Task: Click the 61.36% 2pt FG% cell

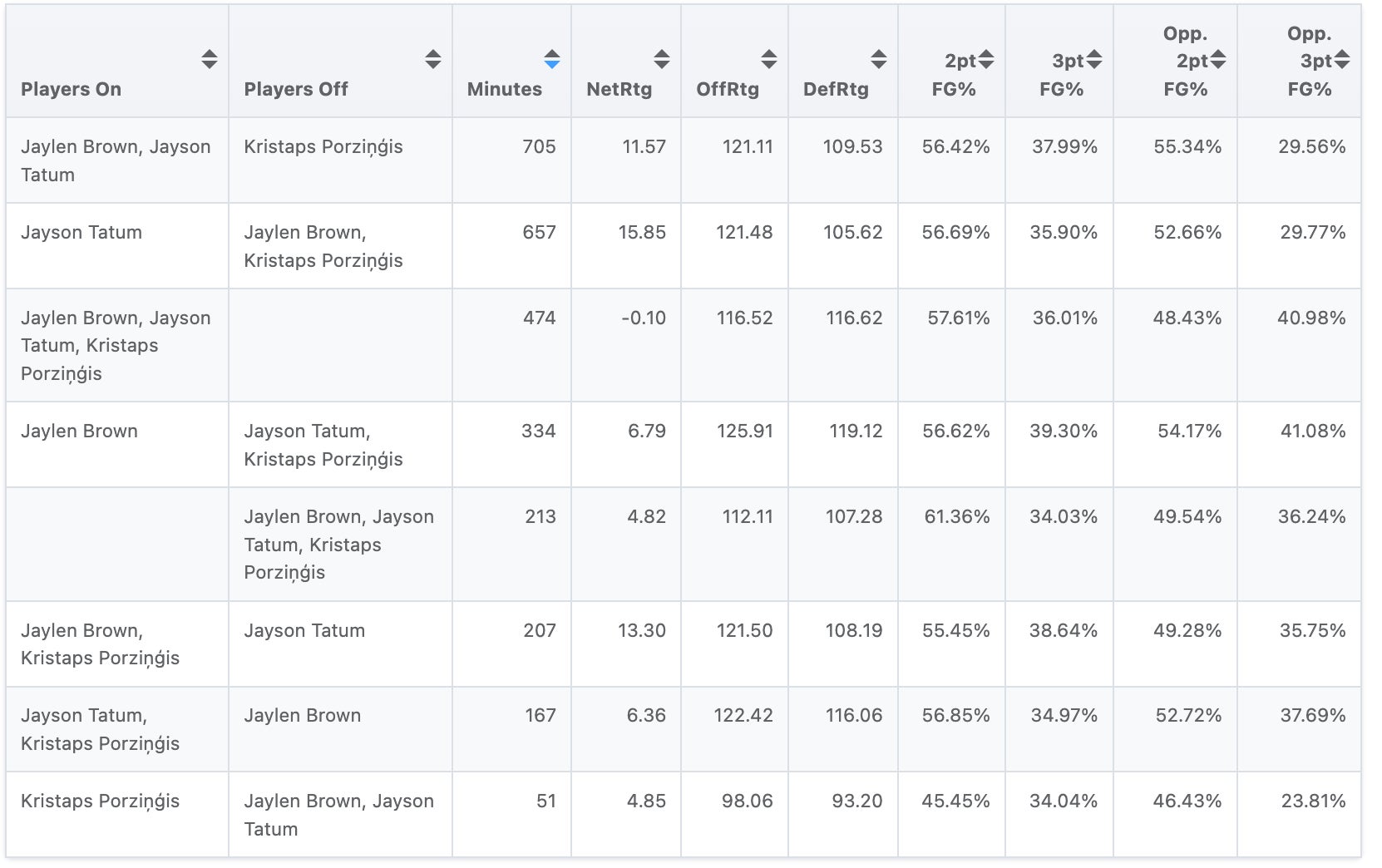Action: tap(956, 516)
